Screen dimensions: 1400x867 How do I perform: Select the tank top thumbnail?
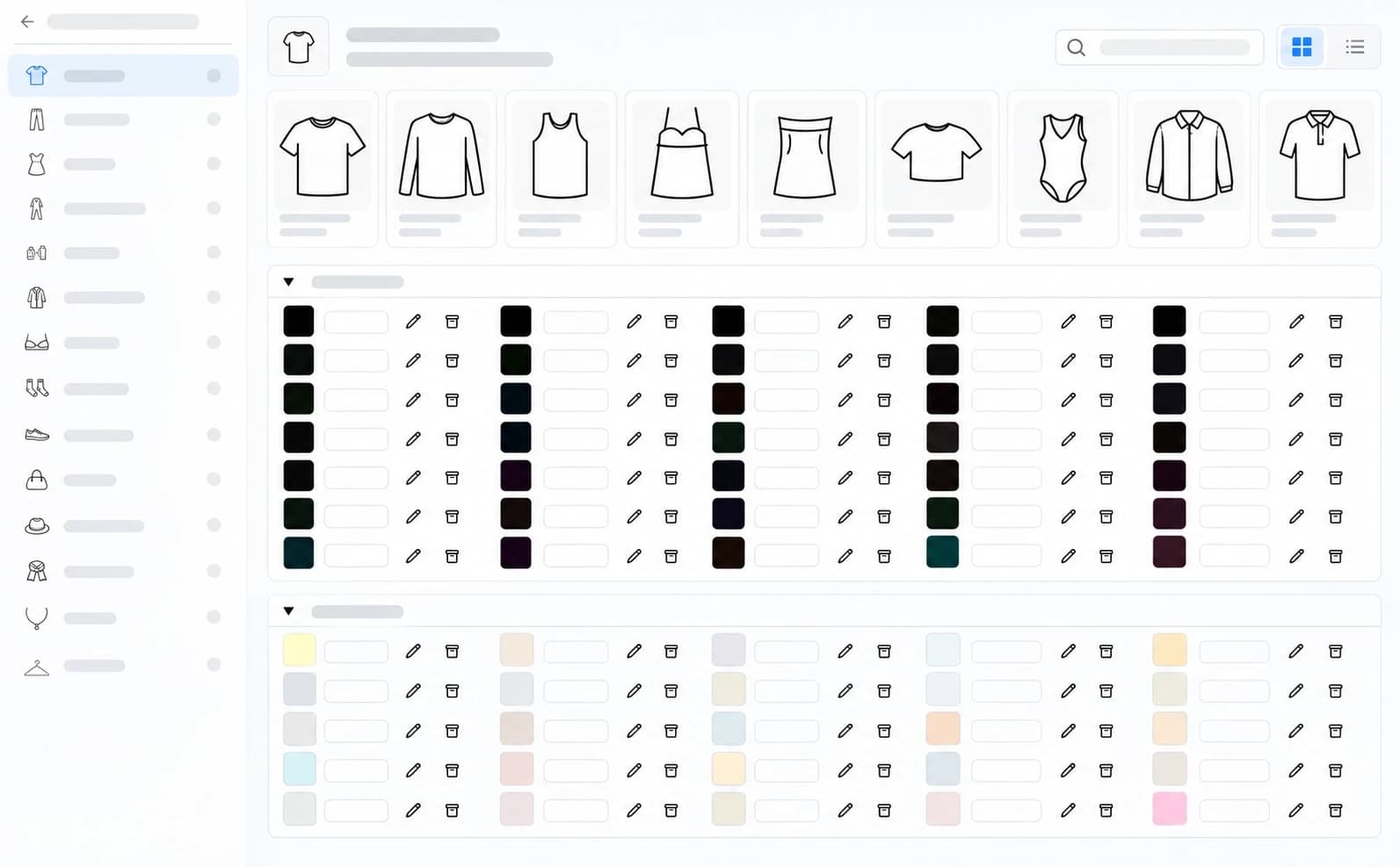560,169
